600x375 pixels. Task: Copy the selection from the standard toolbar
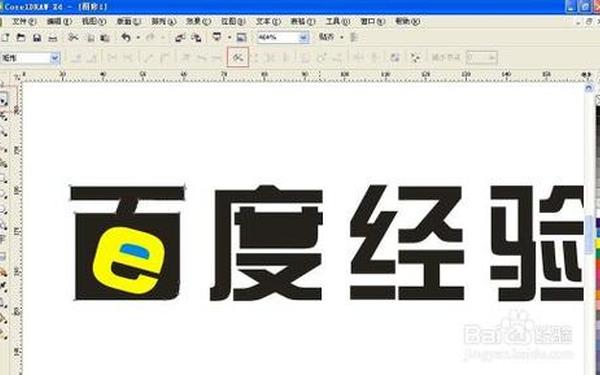[91, 38]
